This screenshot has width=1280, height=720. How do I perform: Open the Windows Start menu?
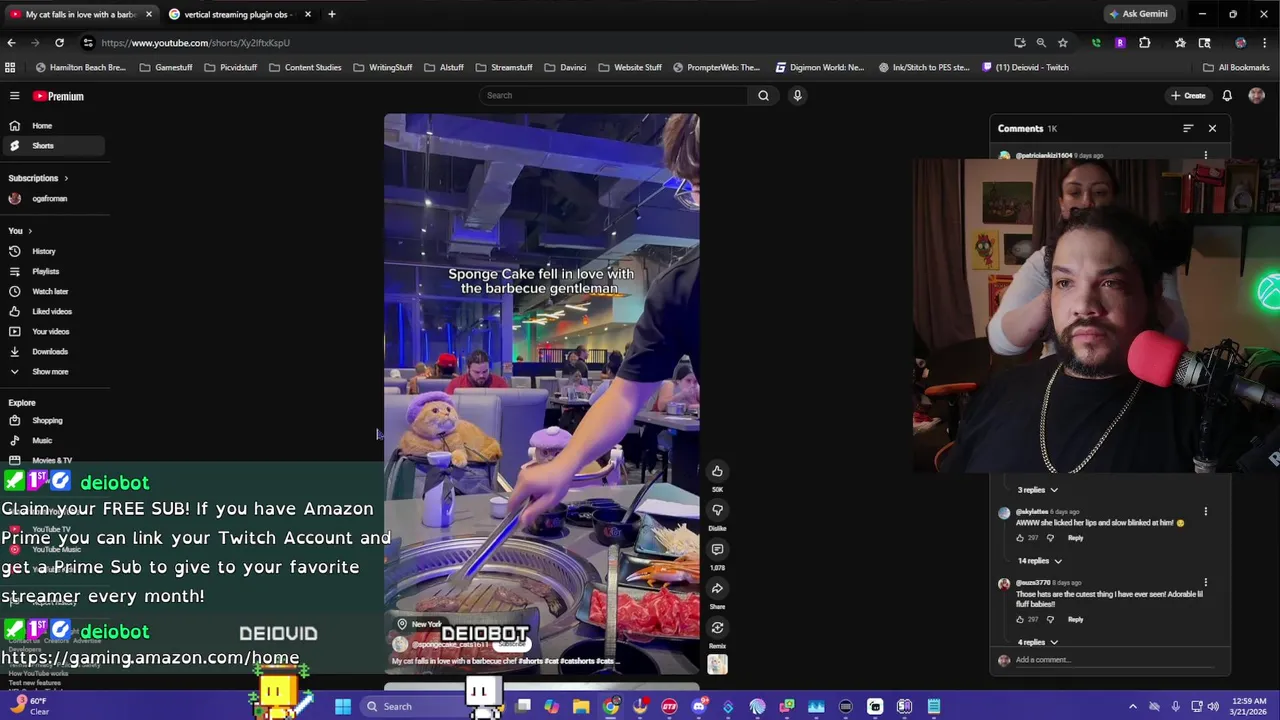pos(342,706)
